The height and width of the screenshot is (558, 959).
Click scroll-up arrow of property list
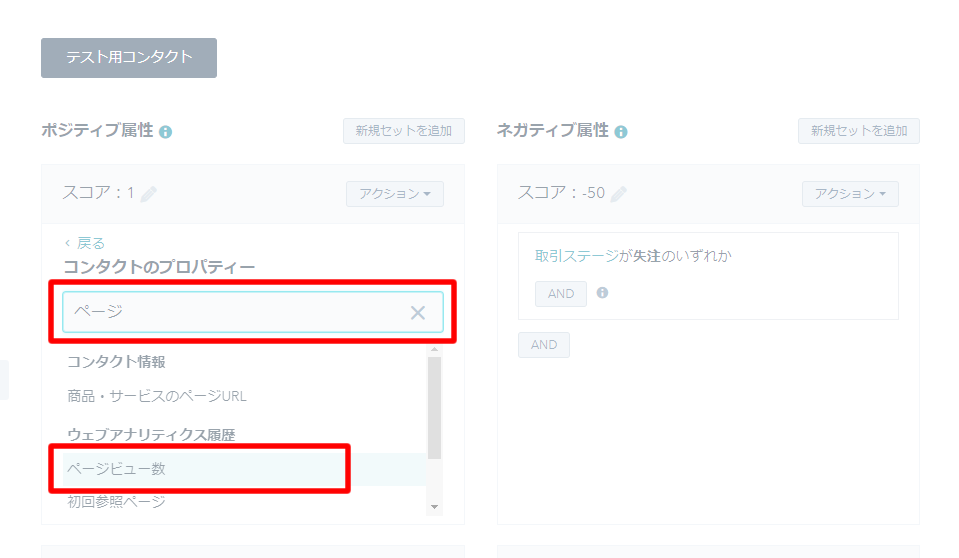pos(434,349)
